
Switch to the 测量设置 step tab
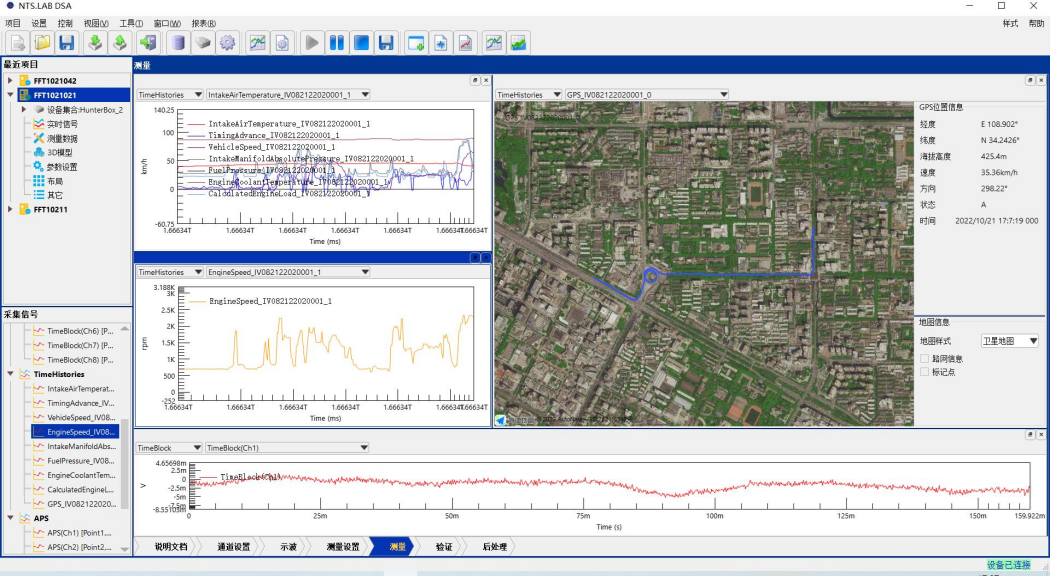pos(343,547)
